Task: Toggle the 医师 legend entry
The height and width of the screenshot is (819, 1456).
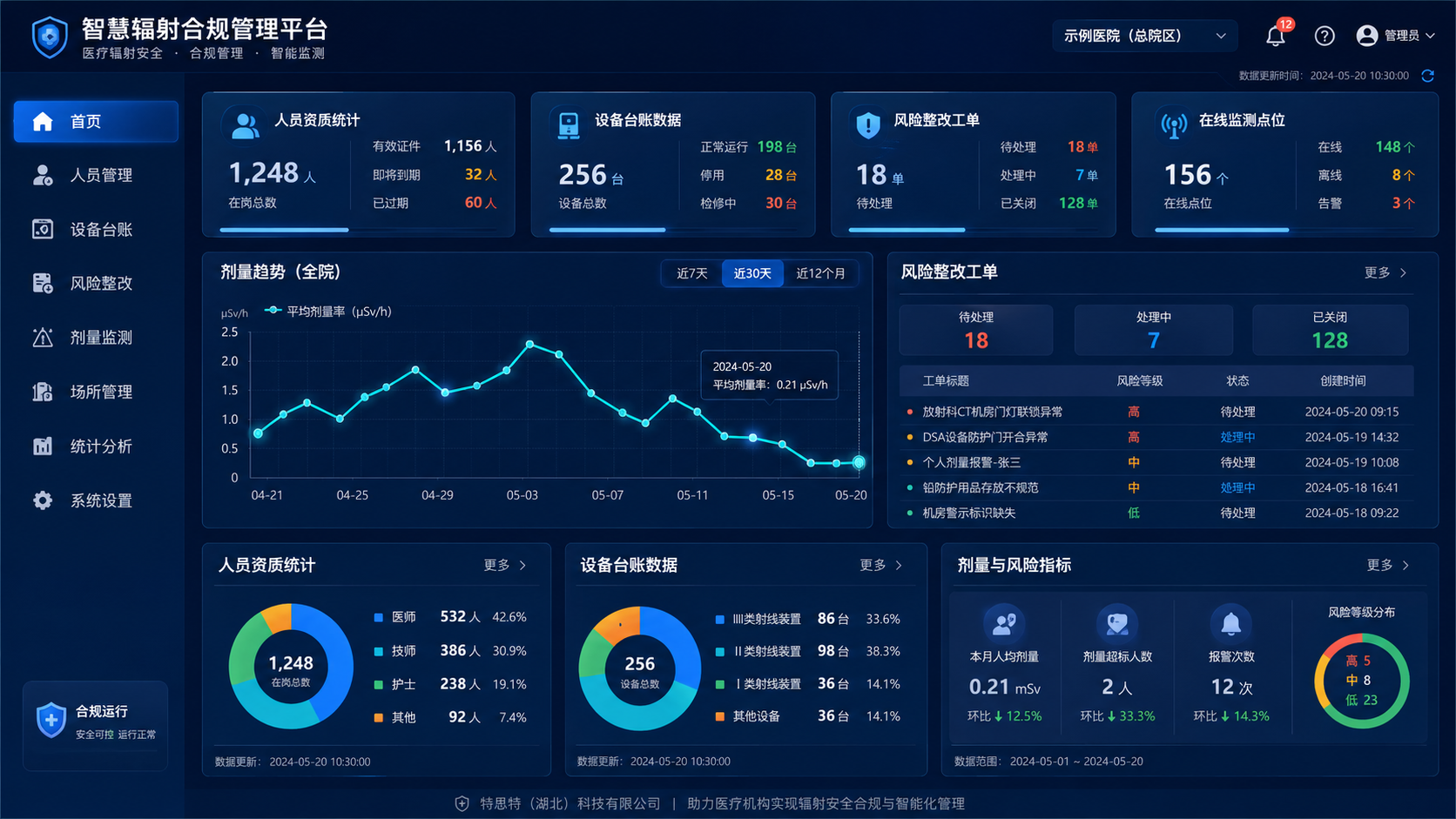Action: click(x=395, y=617)
